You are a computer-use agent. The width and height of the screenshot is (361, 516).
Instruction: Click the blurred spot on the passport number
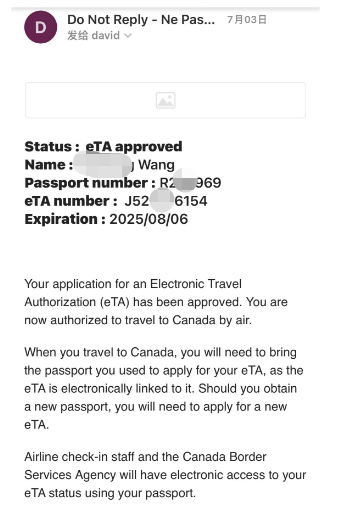[x=185, y=181]
